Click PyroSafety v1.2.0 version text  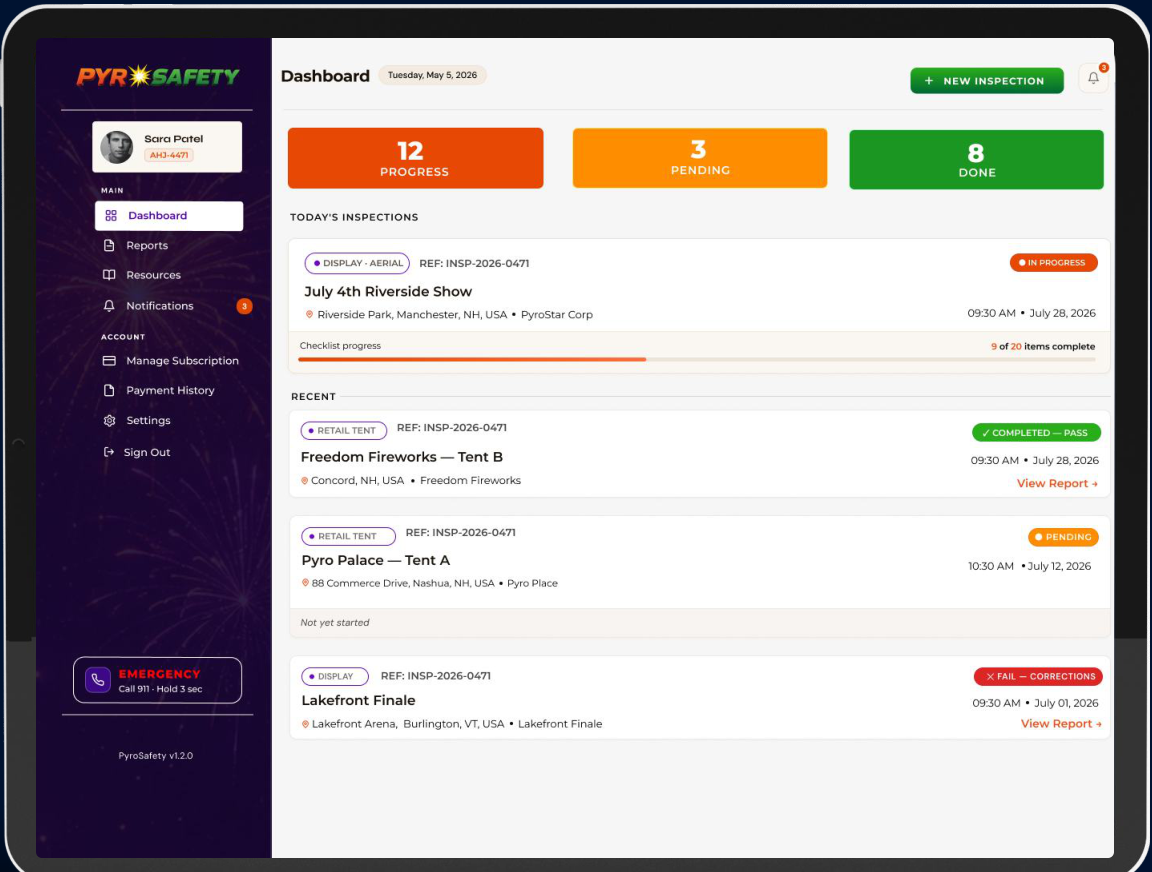pos(156,755)
